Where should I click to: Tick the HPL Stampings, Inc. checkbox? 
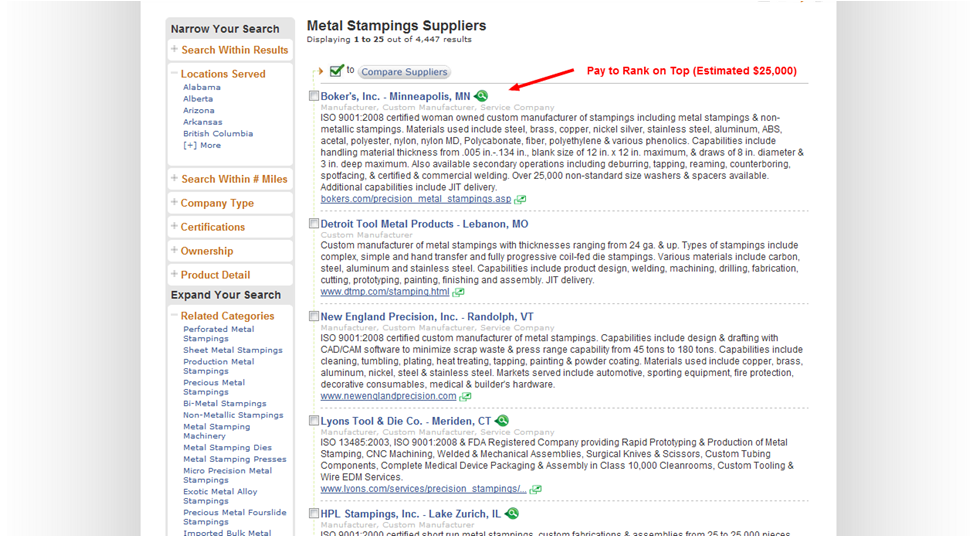tap(314, 513)
